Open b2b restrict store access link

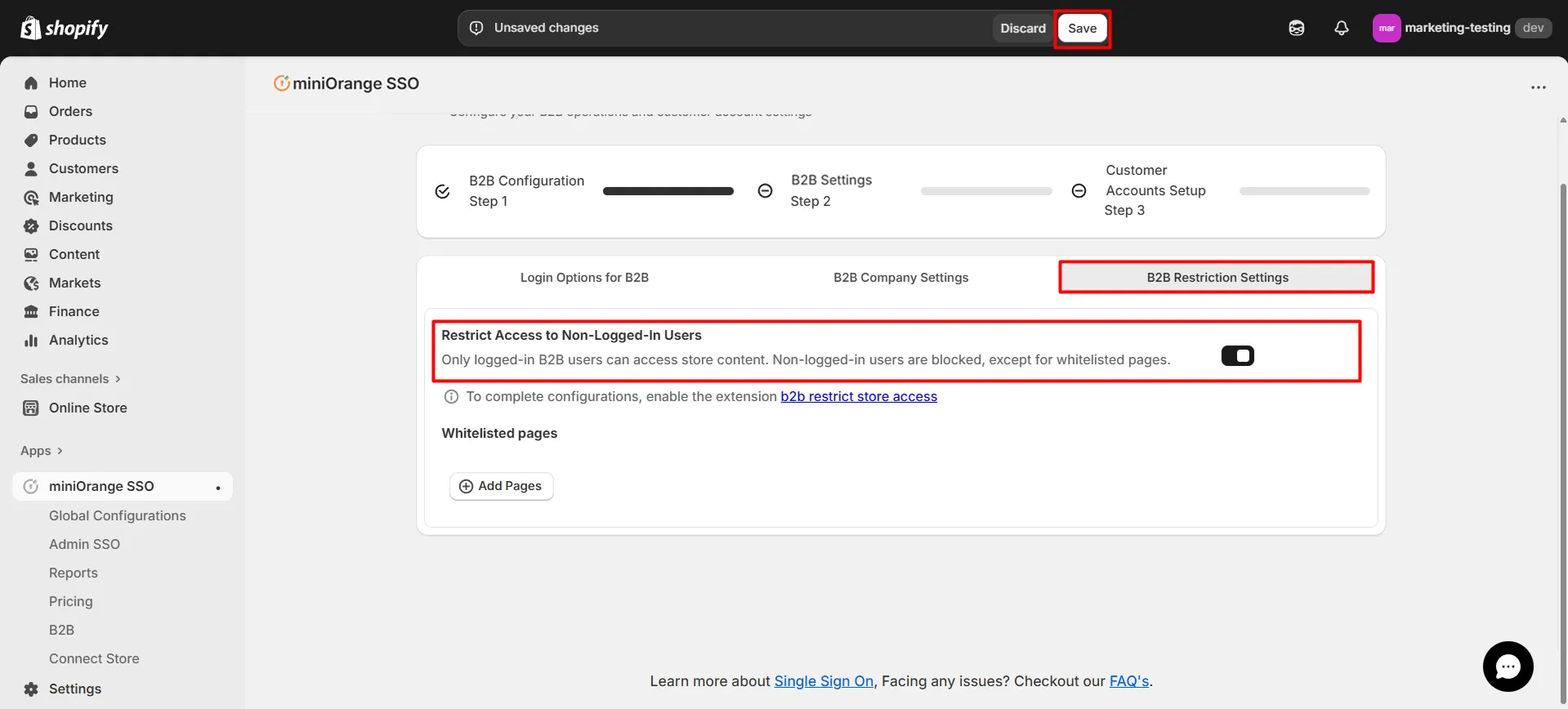click(859, 397)
